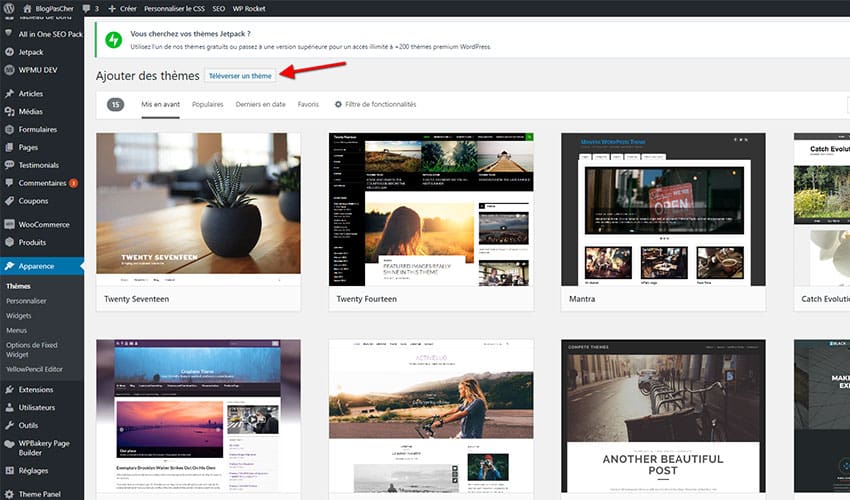Open the WP Rocket admin bar menu

click(249, 9)
